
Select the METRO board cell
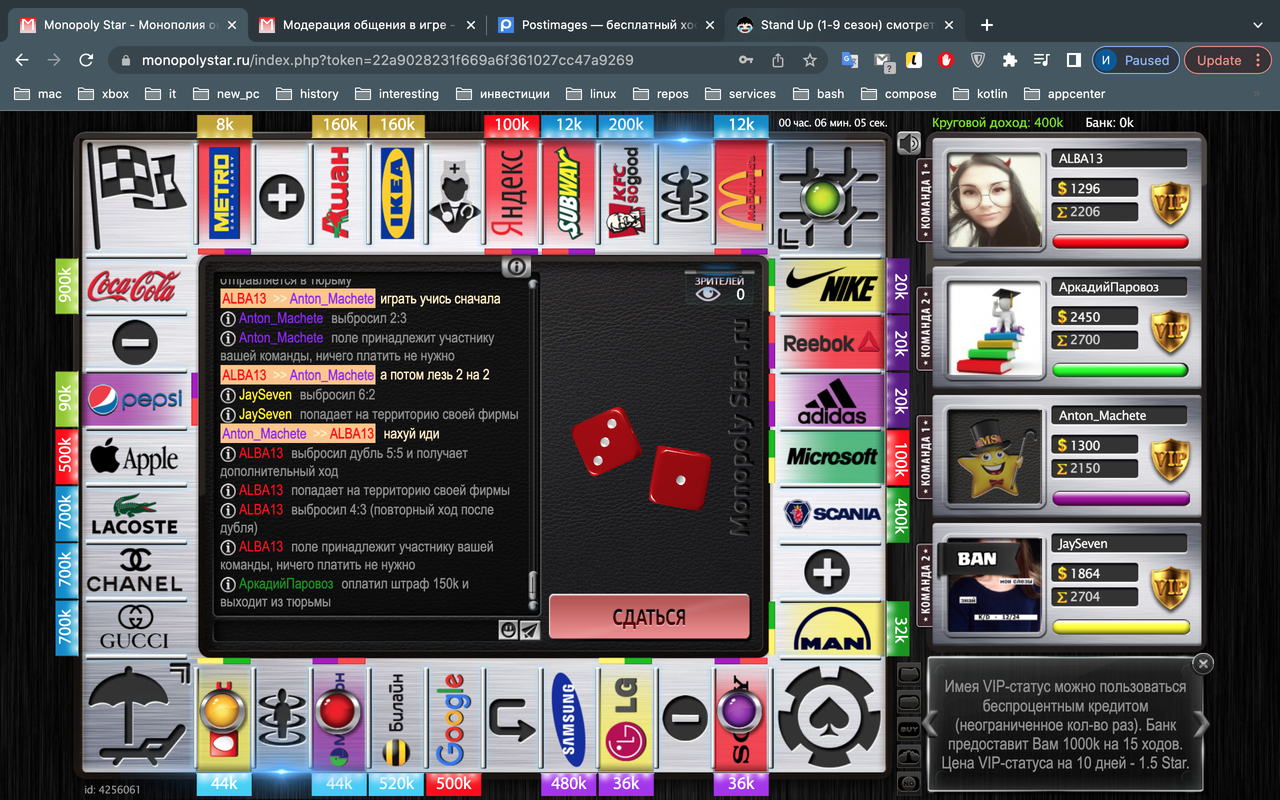[x=225, y=194]
